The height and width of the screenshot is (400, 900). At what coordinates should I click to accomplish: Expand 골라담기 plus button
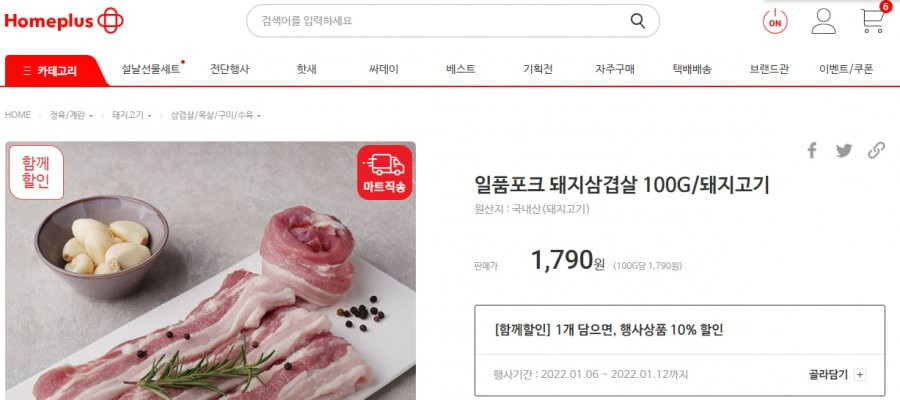coord(859,375)
